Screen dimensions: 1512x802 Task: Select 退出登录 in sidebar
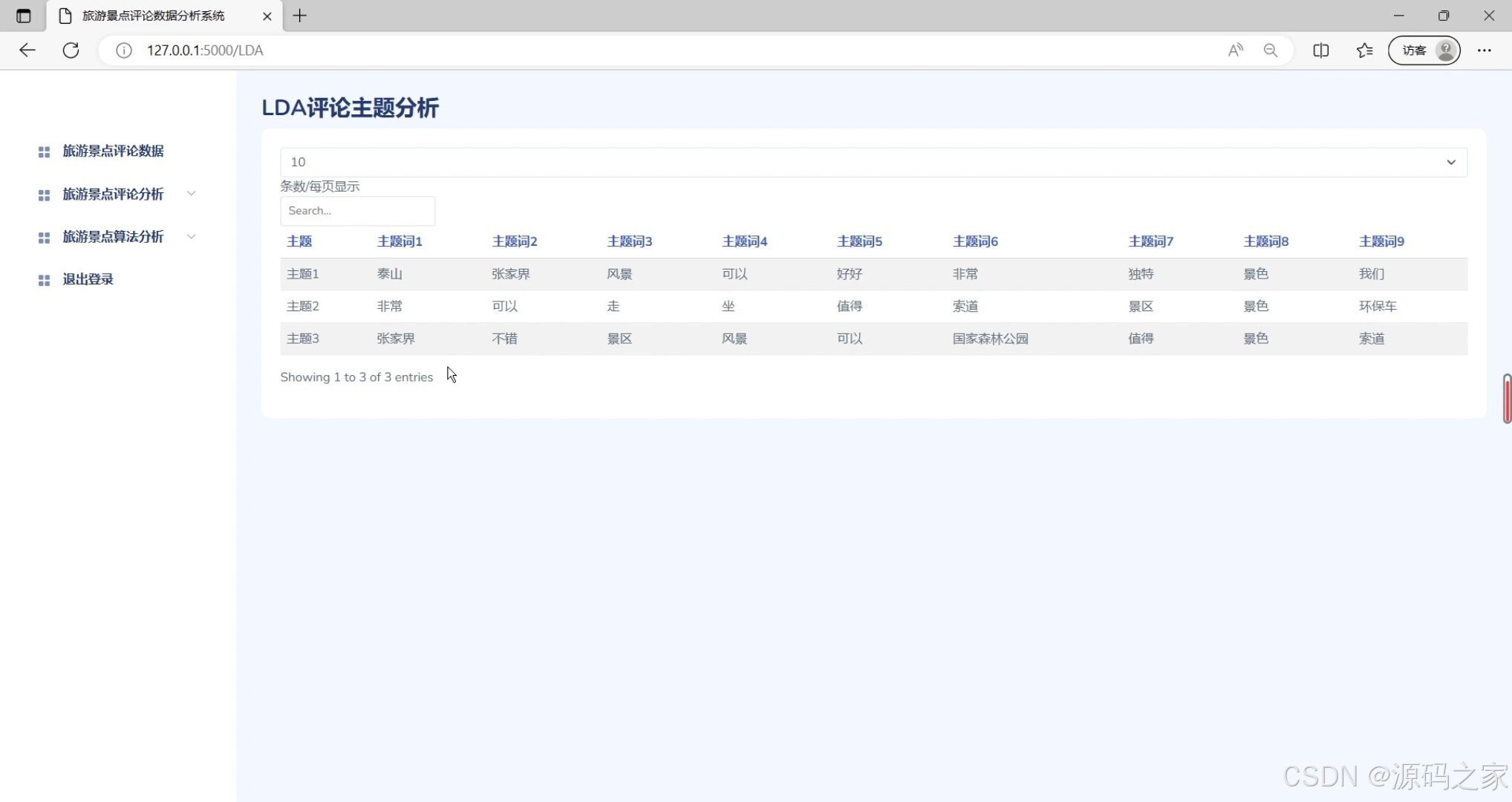pyautogui.click(x=88, y=280)
